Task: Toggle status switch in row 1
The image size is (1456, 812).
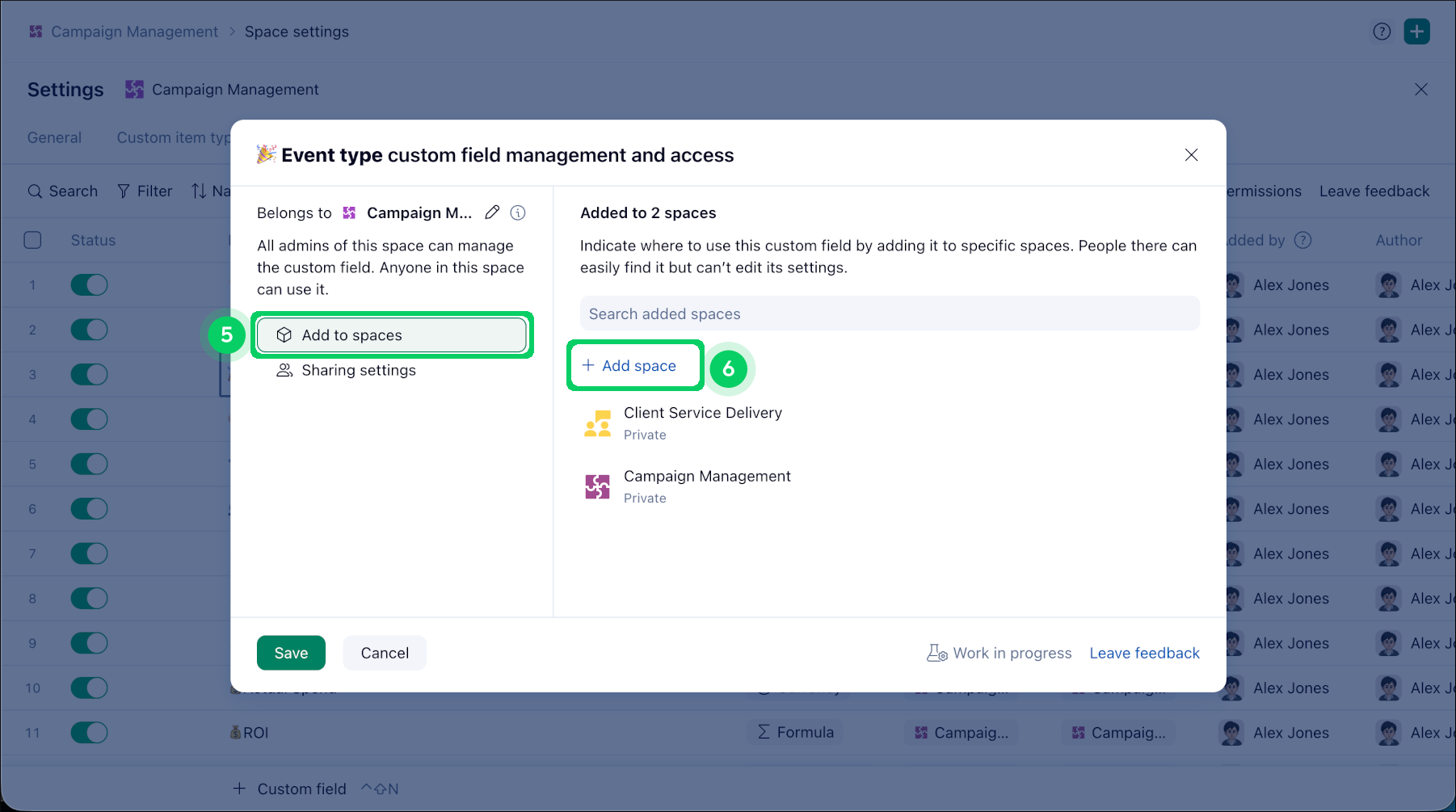Action: [89, 285]
